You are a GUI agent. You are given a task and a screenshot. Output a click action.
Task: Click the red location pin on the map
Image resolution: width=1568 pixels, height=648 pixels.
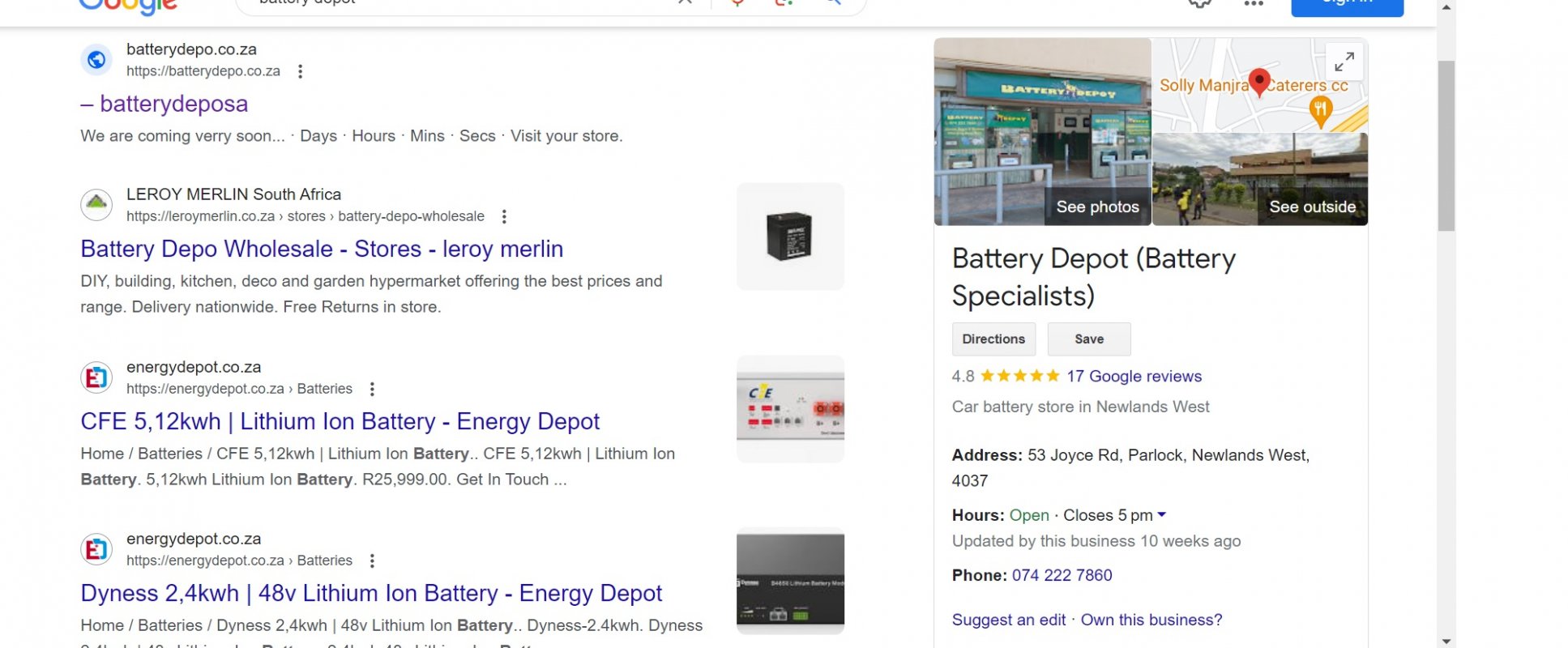(x=1258, y=81)
